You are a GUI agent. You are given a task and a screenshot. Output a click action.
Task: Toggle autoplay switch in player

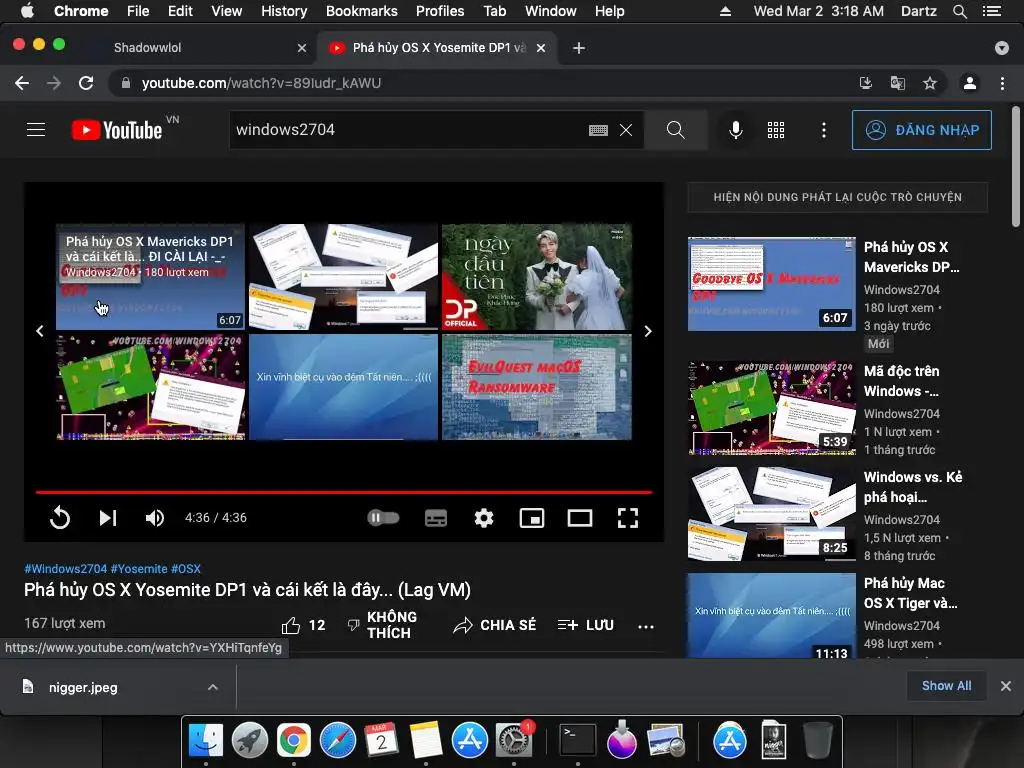click(x=383, y=518)
